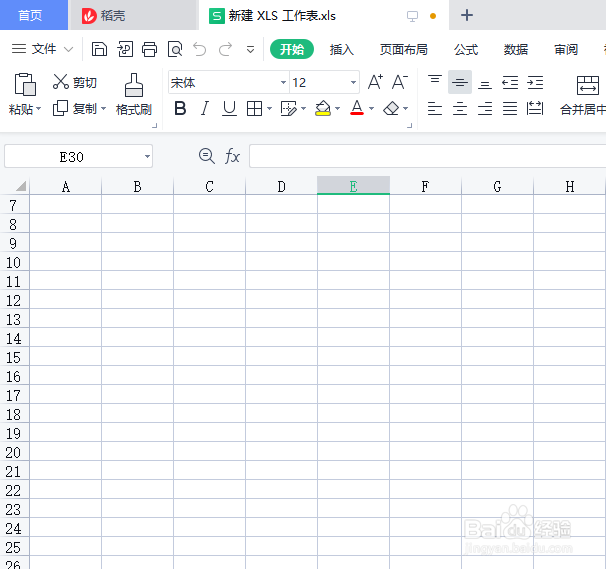The image size is (606, 569).
Task: Open fill color dropdown arrow
Action: coord(337,109)
